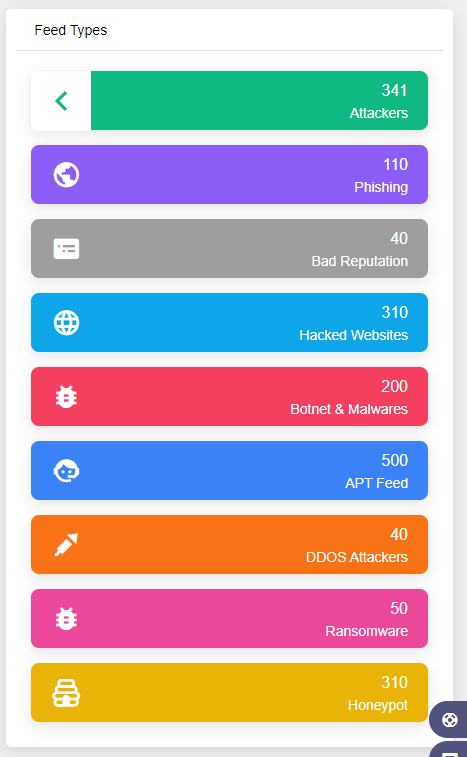Open the floating lifebuoy support button
This screenshot has width=467, height=757.
click(450, 720)
